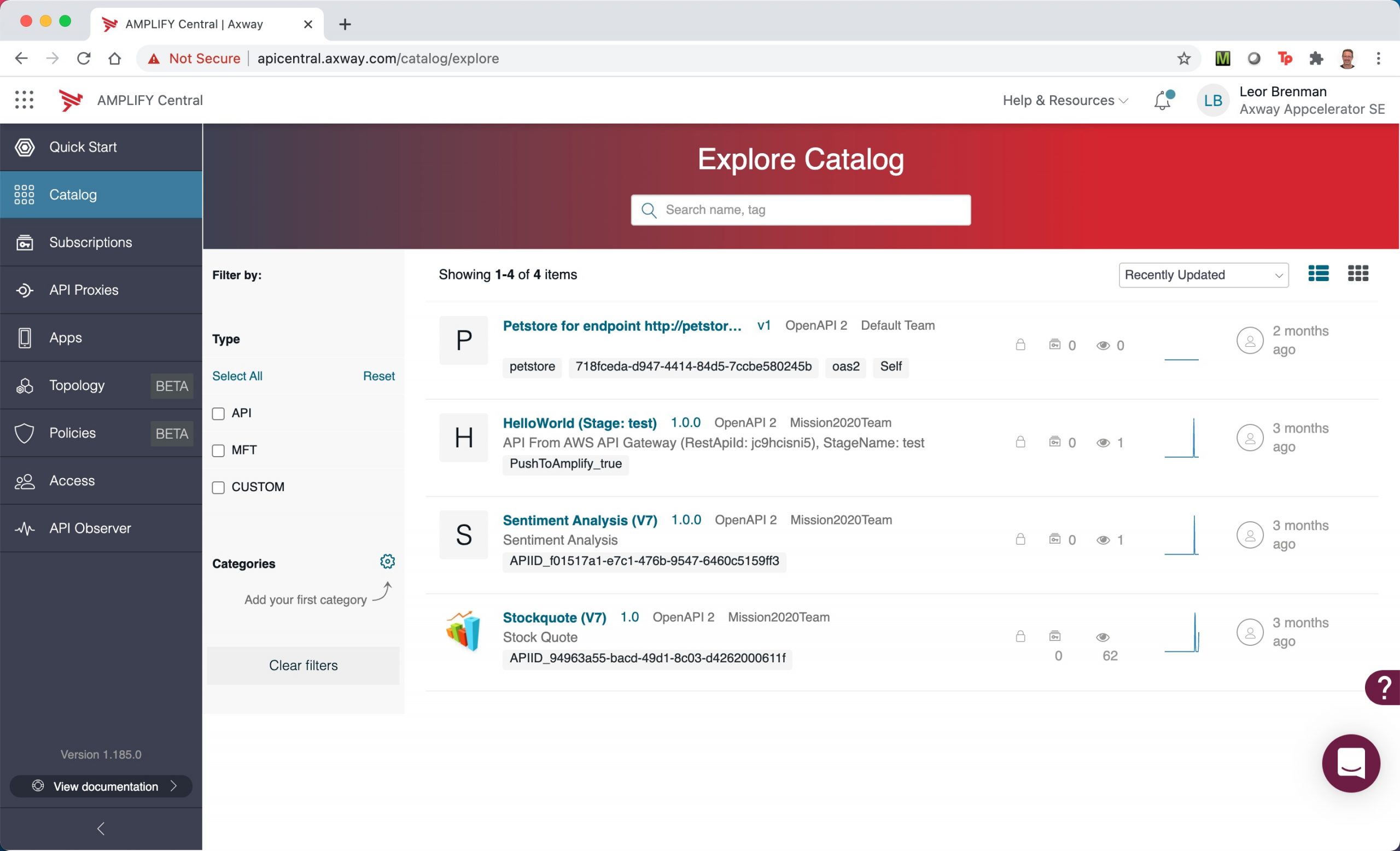Go to browser home page
Image resolution: width=1400 pixels, height=851 pixels.
pos(115,59)
